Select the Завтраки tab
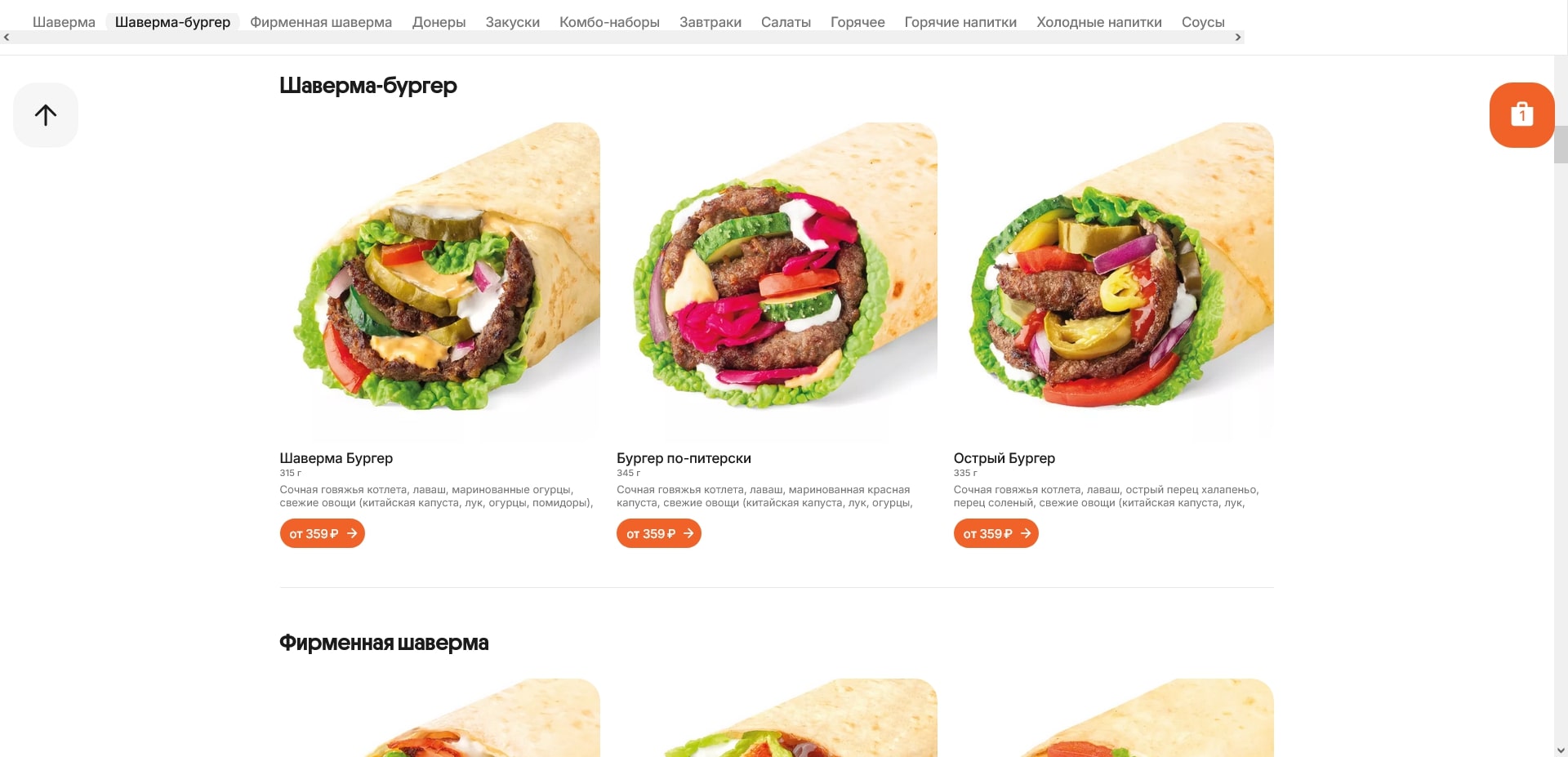 click(710, 22)
